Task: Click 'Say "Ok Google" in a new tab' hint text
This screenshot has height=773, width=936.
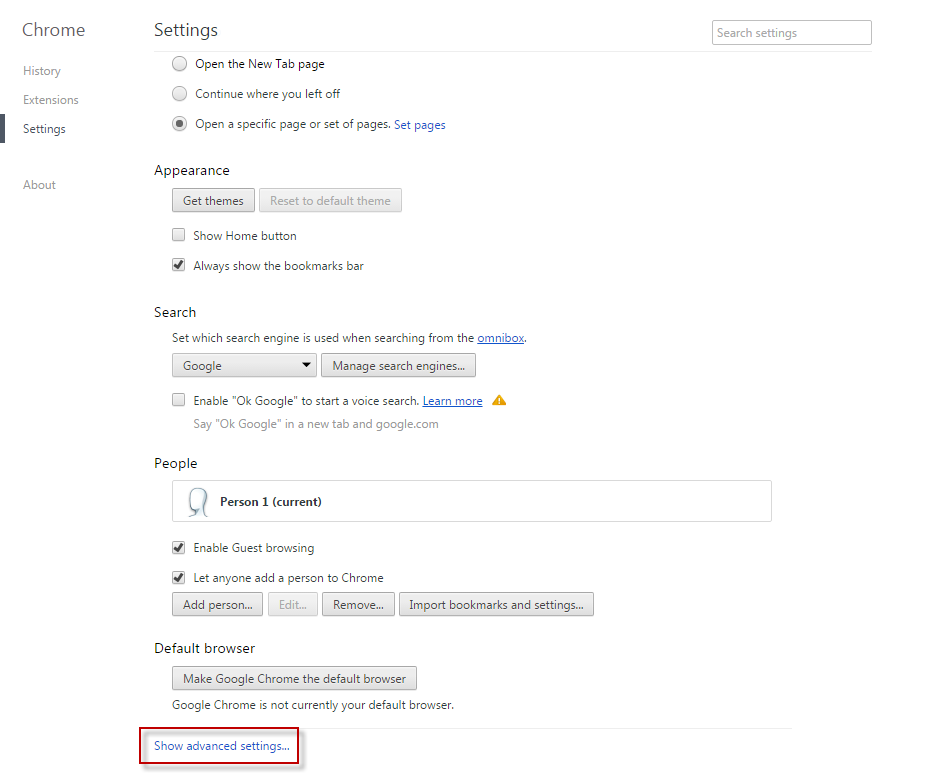Action: 316,424
